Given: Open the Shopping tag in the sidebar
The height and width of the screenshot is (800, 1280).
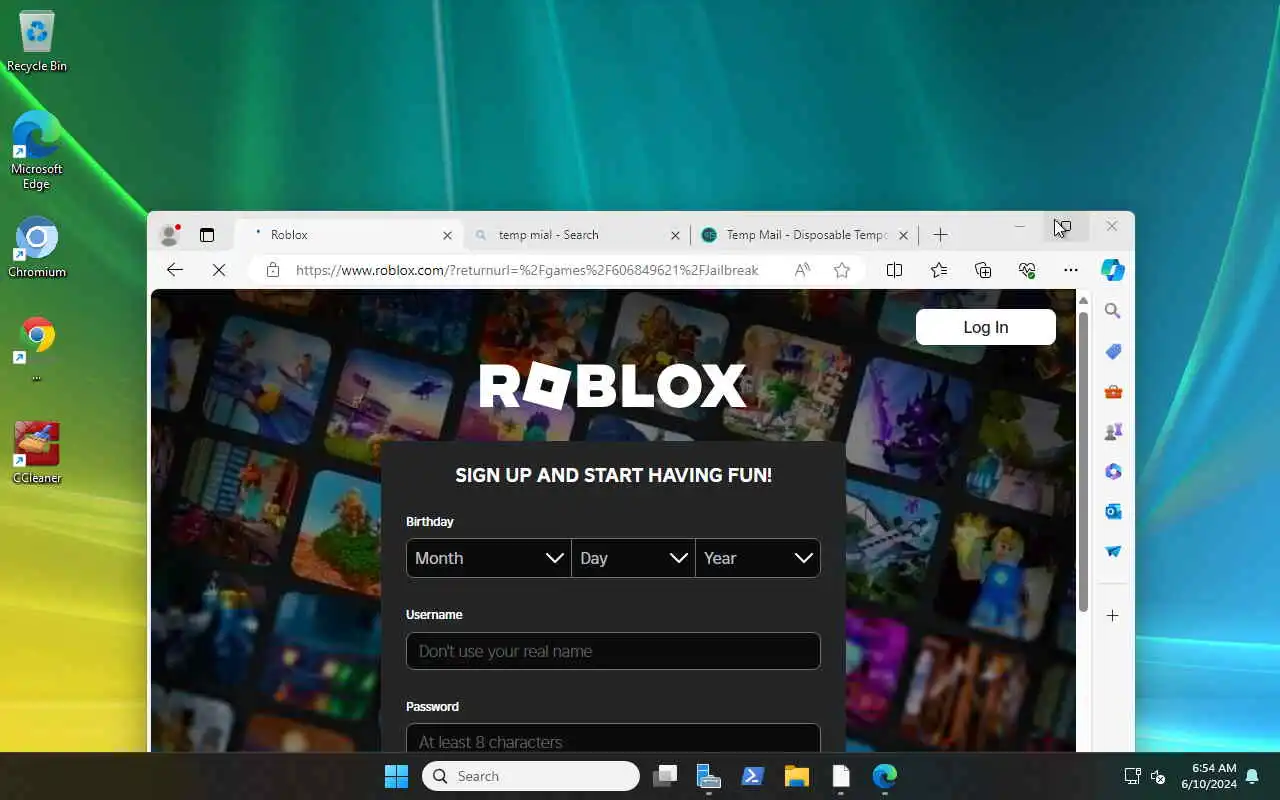Looking at the screenshot, I should tap(1113, 351).
